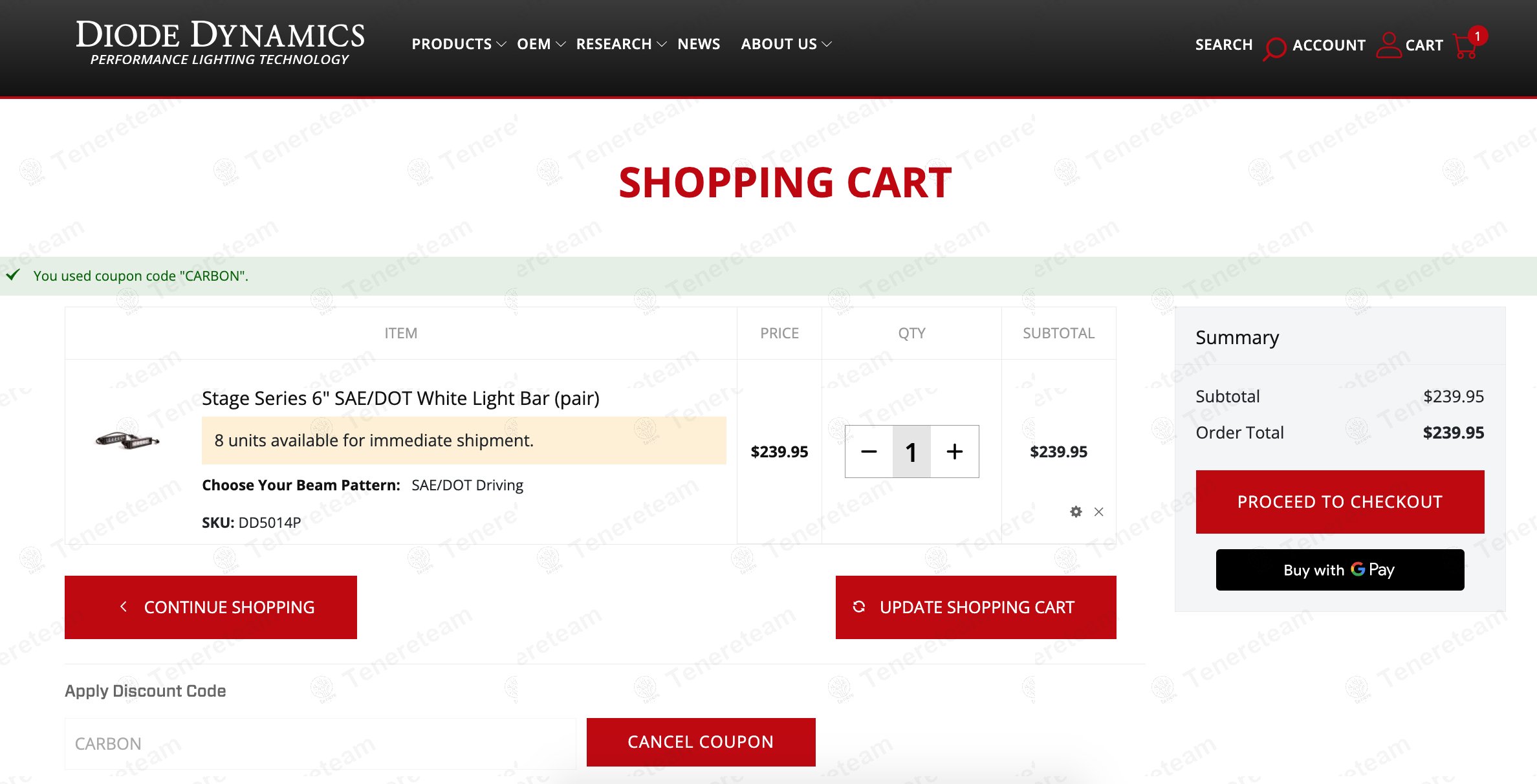Remove the light bar item with X
The height and width of the screenshot is (784, 1537).
[1098, 512]
